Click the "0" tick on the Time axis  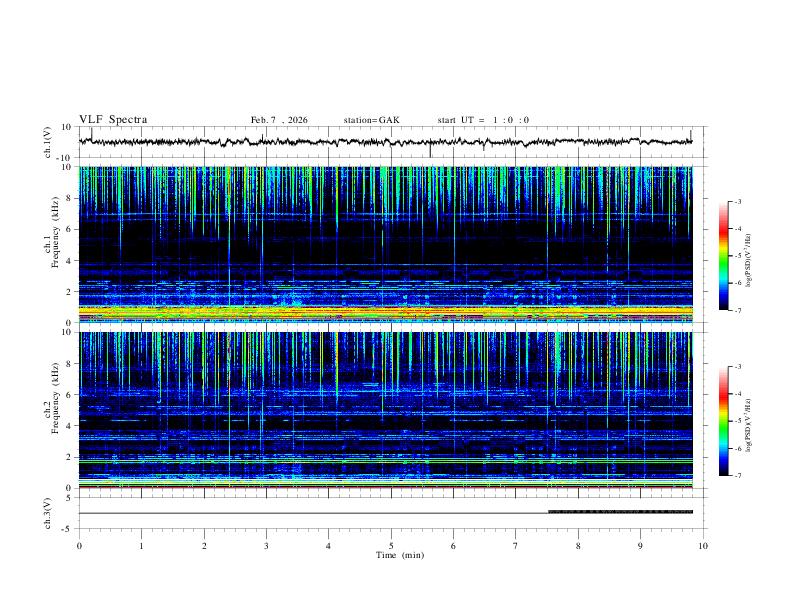pos(79,546)
